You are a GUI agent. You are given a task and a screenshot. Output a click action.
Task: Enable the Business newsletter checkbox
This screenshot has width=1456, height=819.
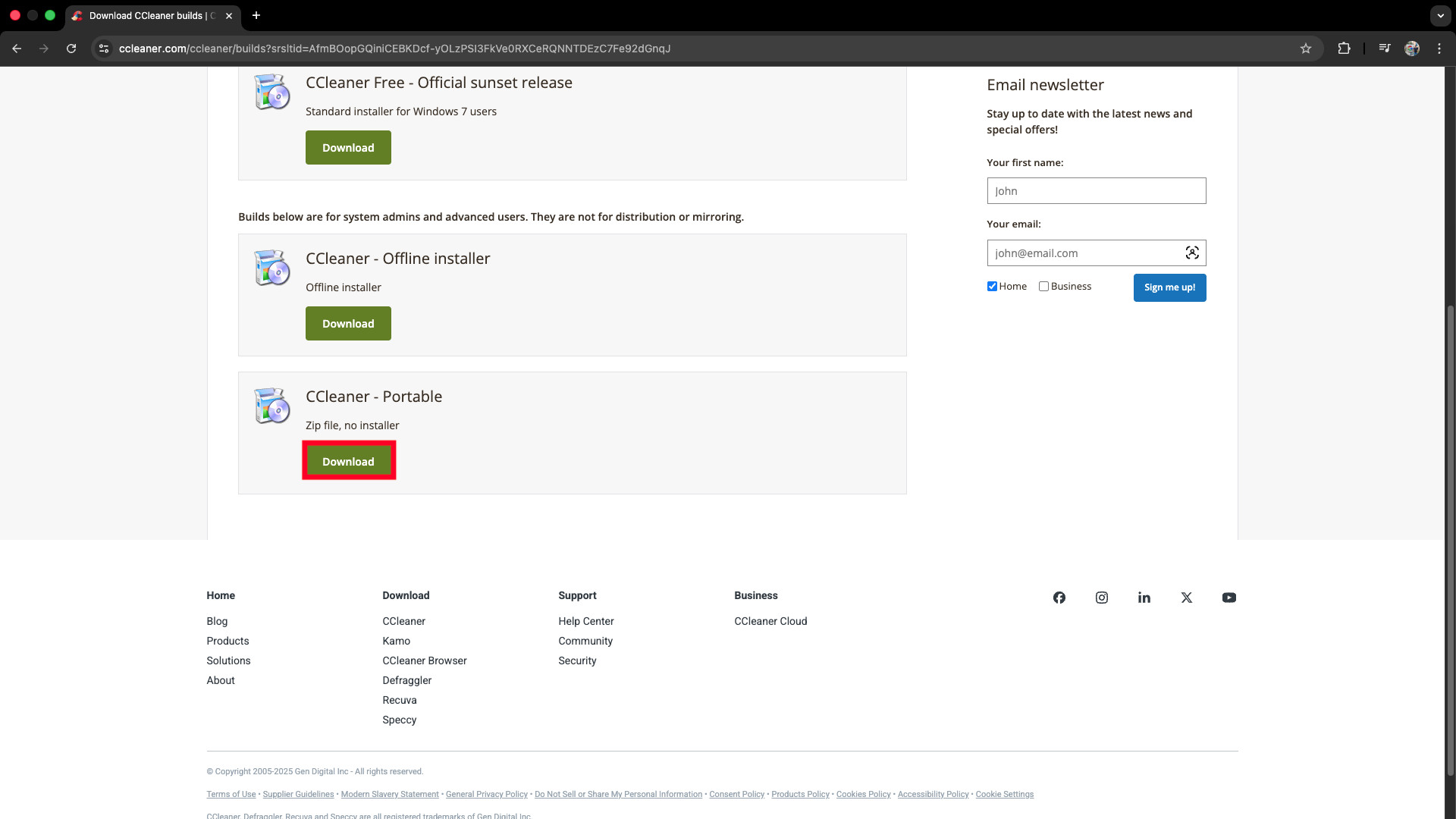1045,286
